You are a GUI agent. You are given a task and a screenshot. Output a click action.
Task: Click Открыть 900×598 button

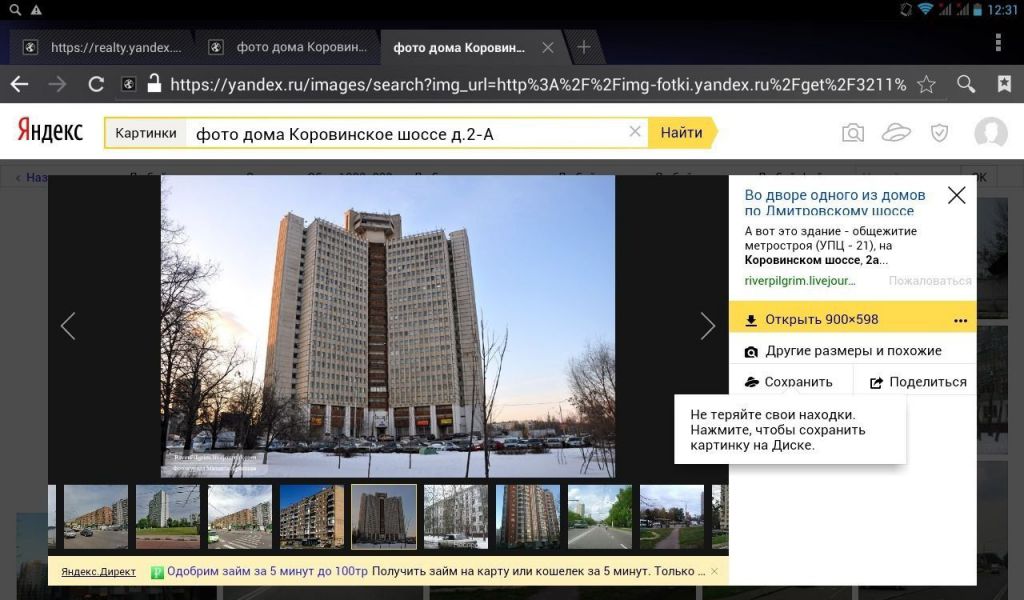[820, 320]
